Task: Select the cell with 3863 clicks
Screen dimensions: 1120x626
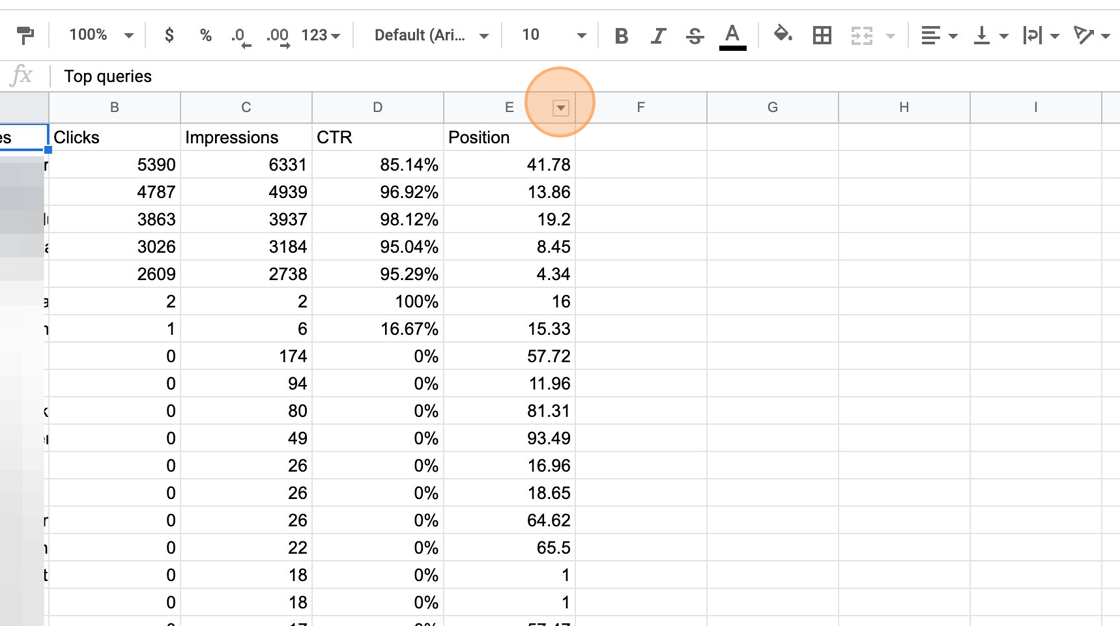Action: [114, 219]
